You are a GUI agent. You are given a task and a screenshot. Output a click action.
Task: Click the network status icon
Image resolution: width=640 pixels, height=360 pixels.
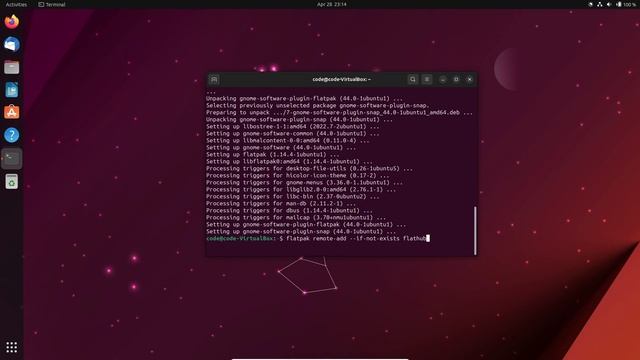[x=600, y=4]
